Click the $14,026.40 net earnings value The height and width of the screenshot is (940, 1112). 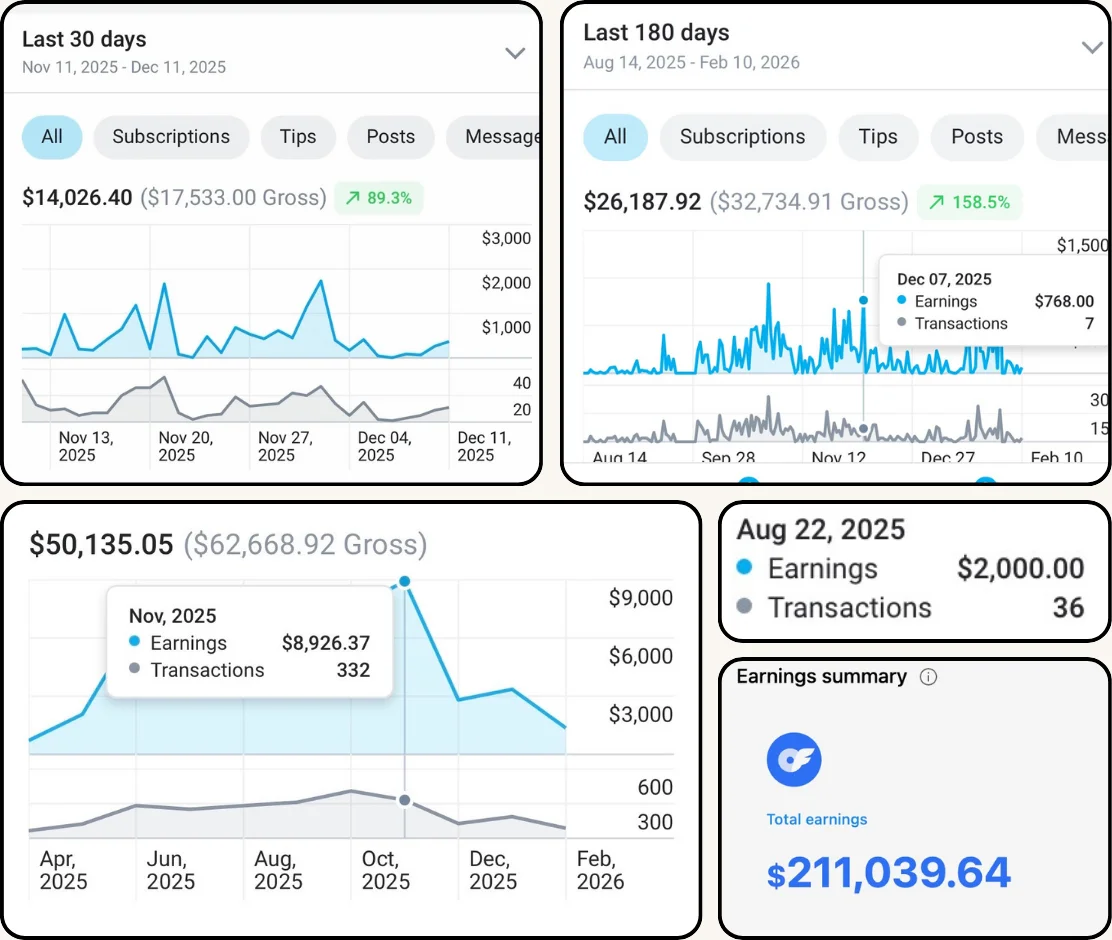(x=77, y=198)
